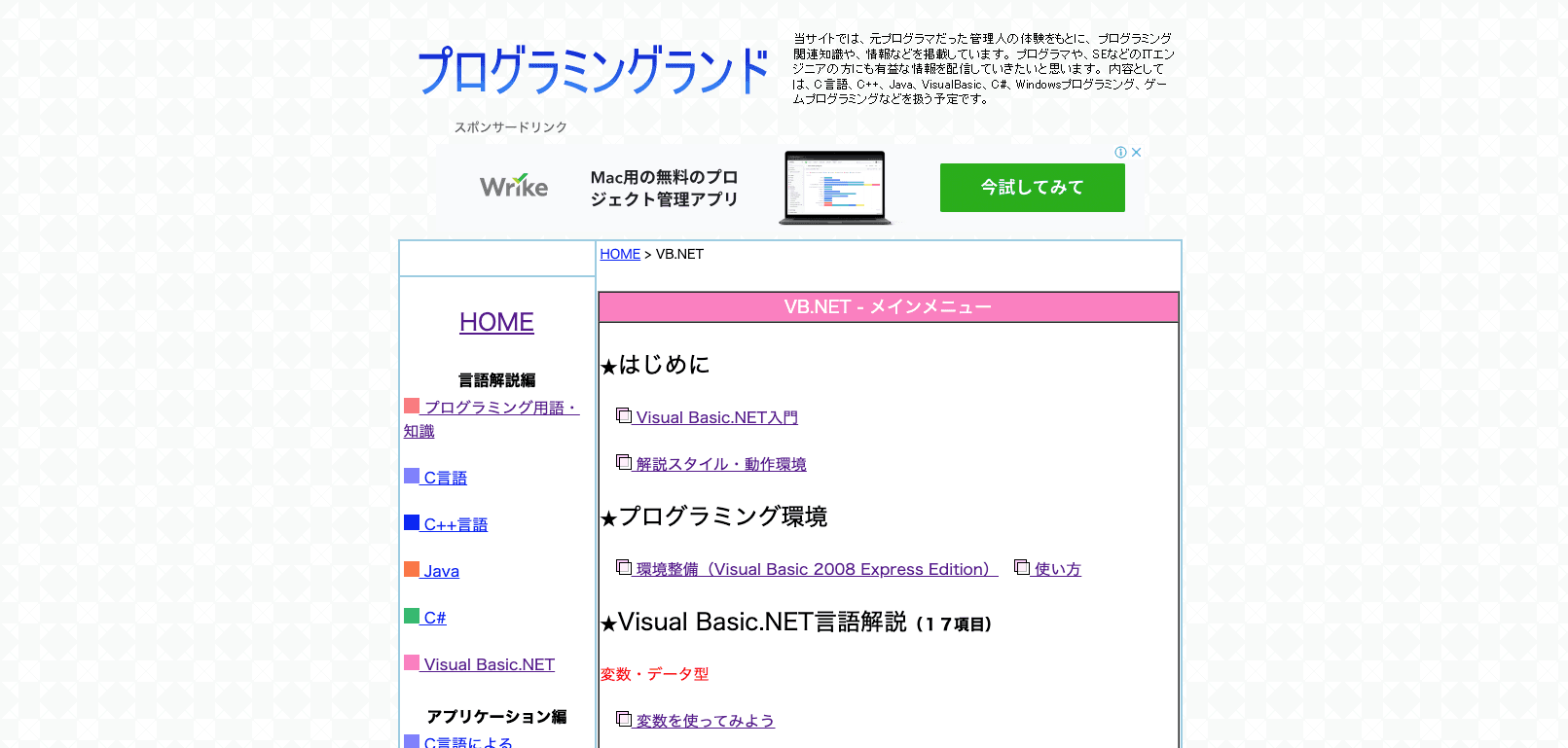Open the 使い方 link
Image resolution: width=1568 pixels, height=748 pixels.
pos(1058,569)
